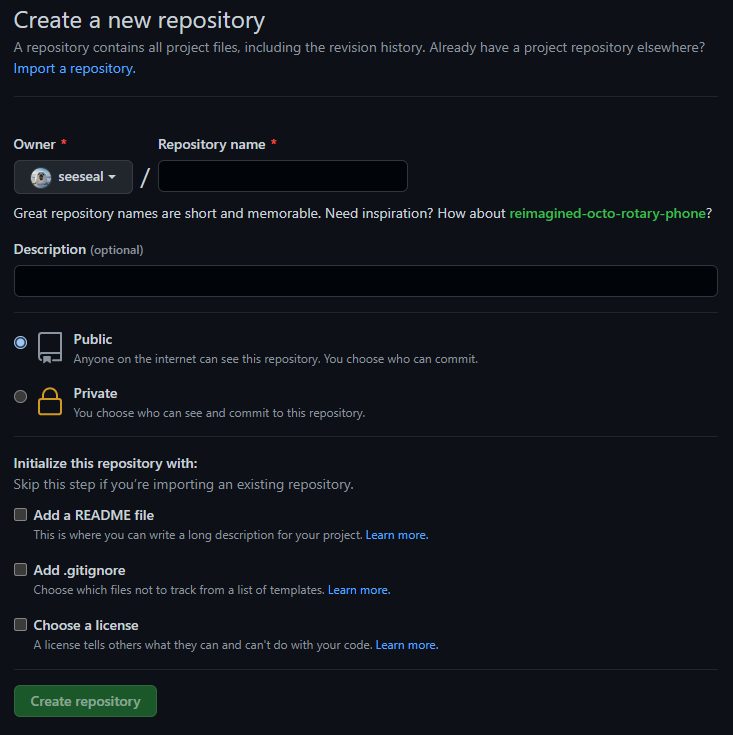Click the Owner field label

coord(35,144)
